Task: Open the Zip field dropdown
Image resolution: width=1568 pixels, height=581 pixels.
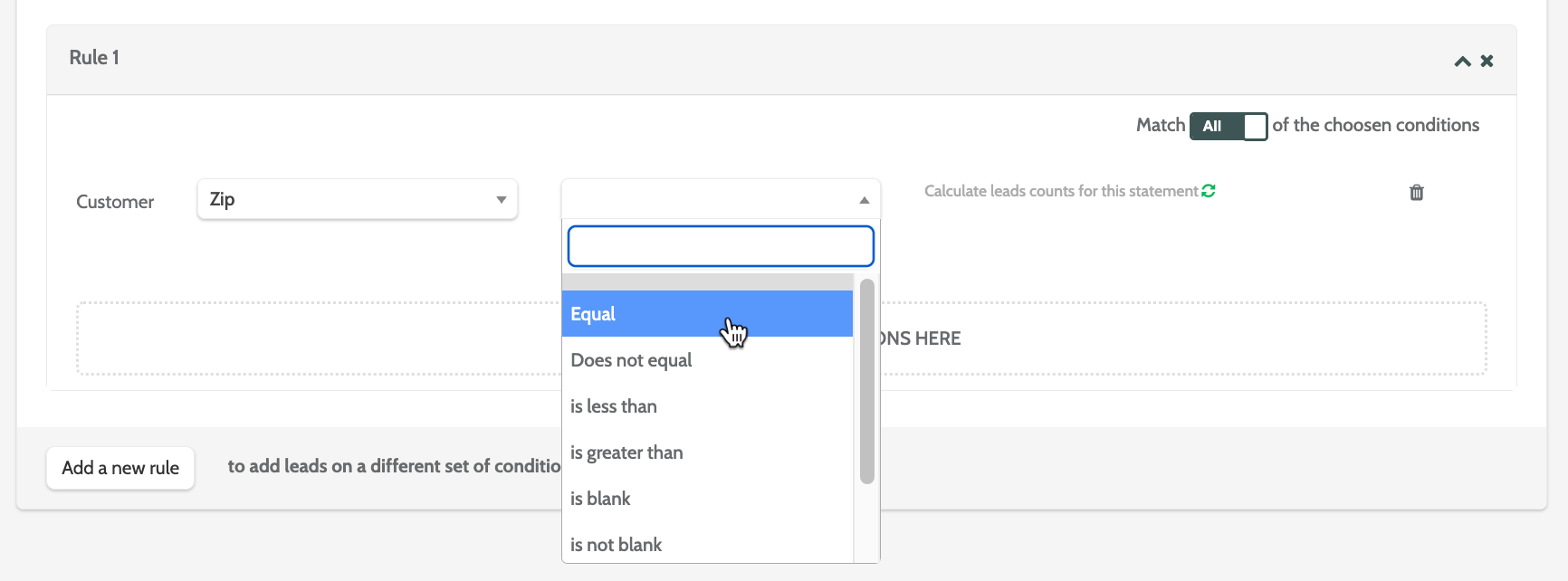Action: [x=358, y=199]
